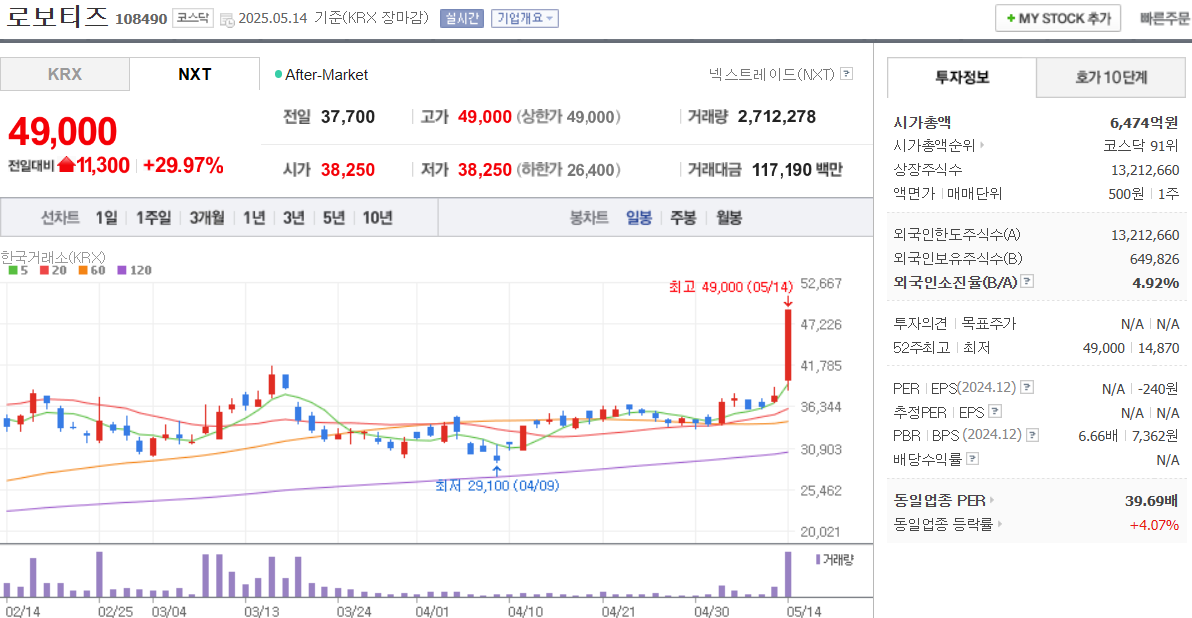
Task: Select 5년 line chart period
Action: (x=333, y=218)
